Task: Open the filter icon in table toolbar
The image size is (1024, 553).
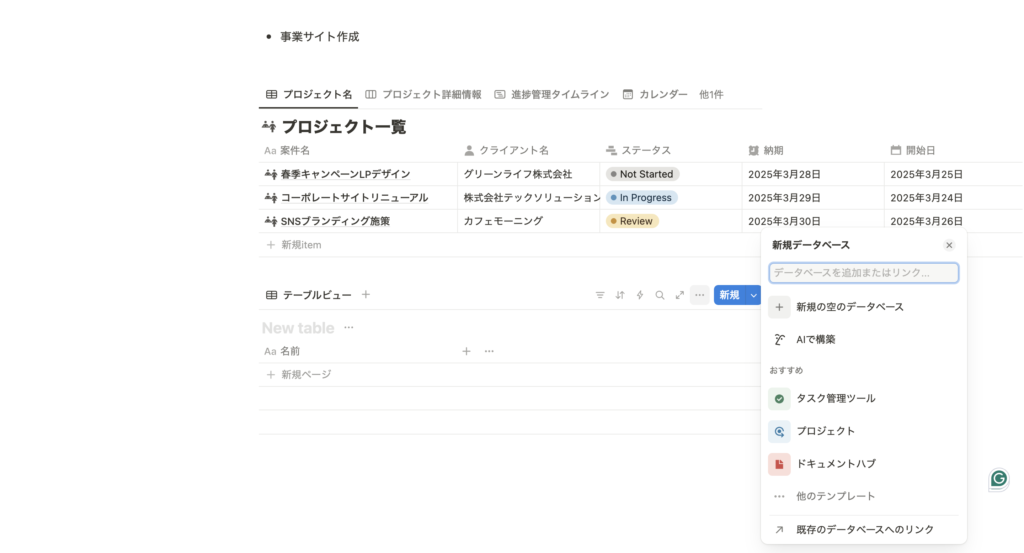Action: 600,295
